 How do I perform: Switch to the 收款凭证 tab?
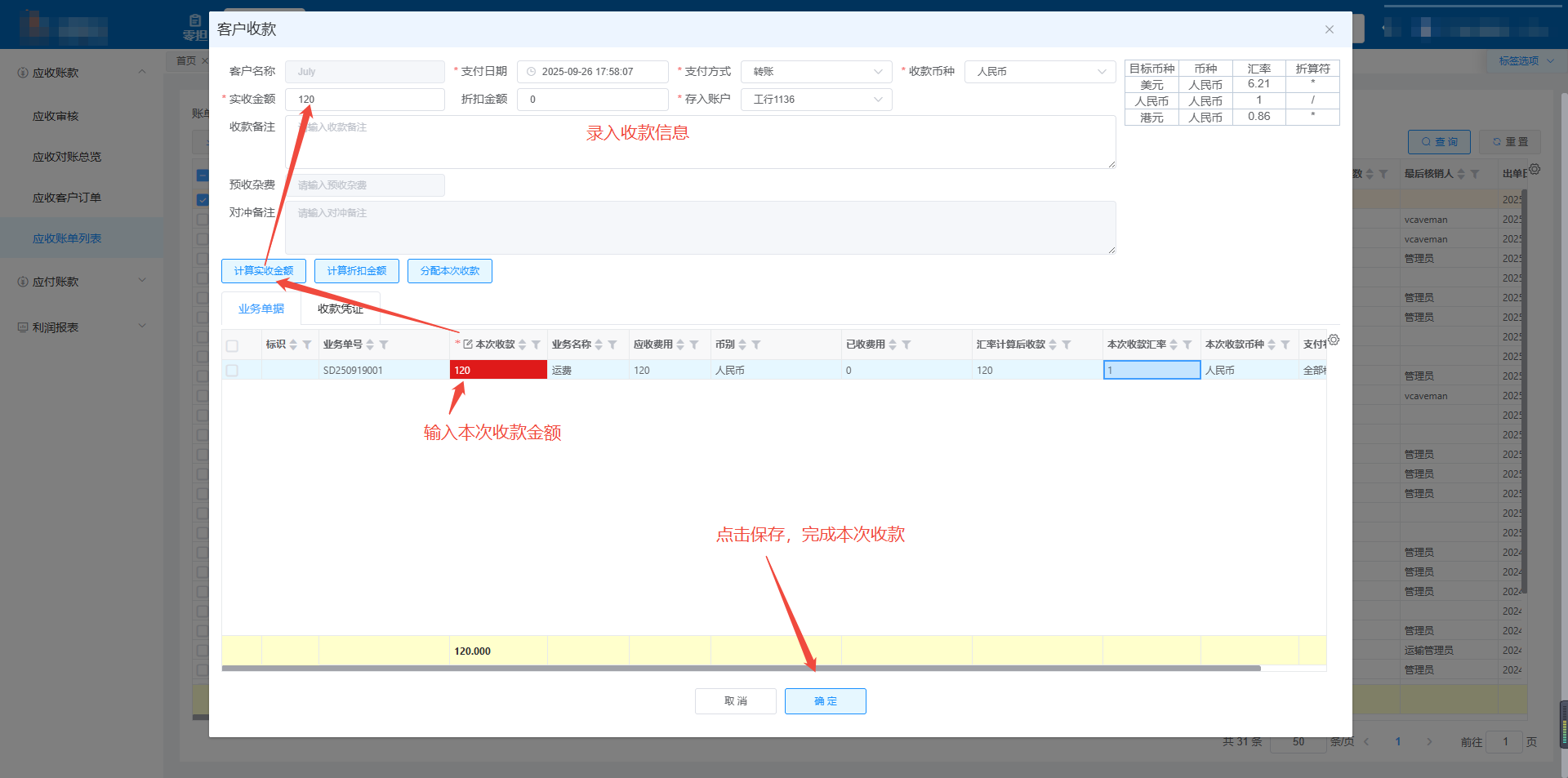pos(340,309)
